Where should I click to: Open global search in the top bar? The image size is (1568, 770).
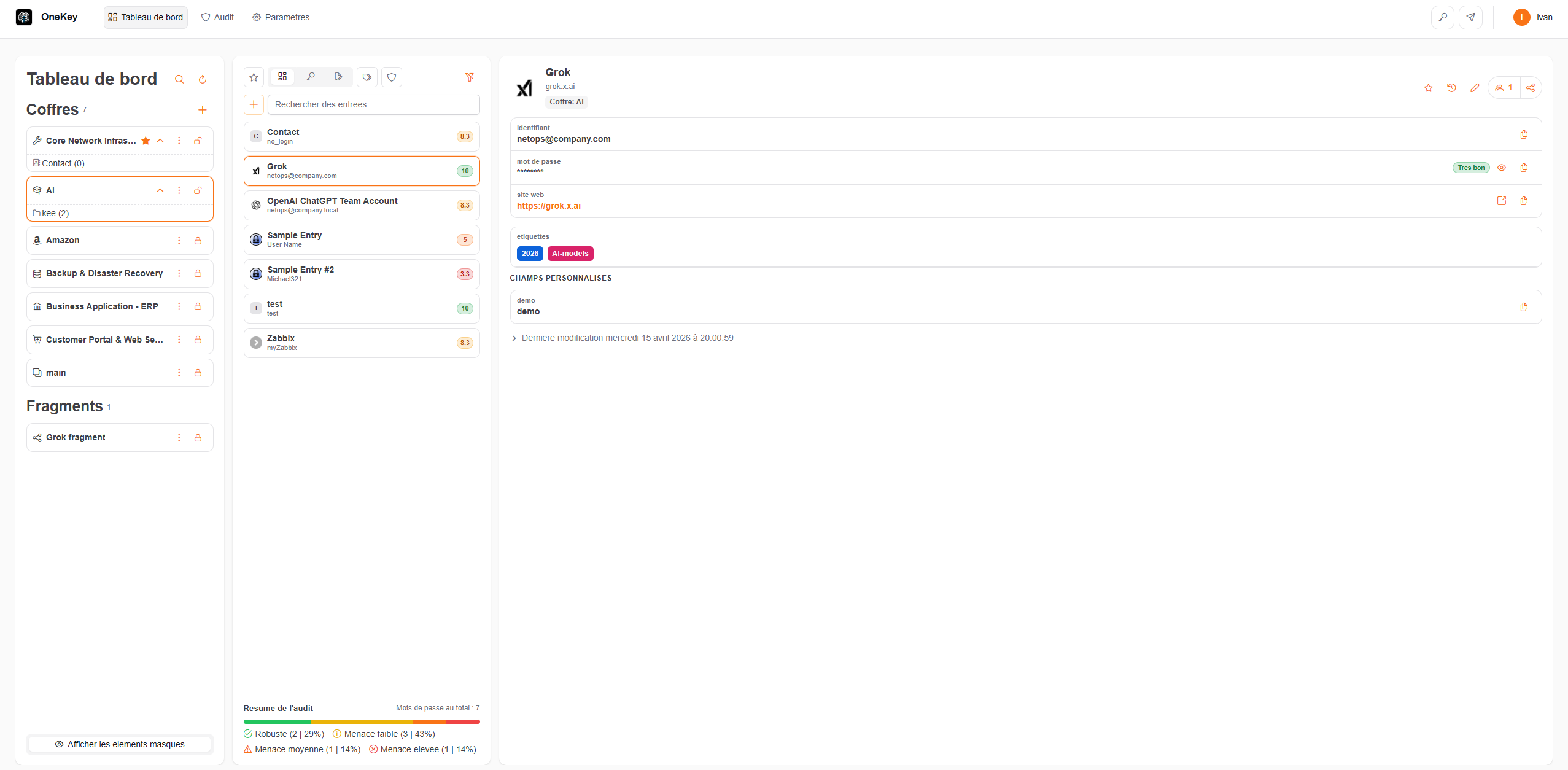tap(1443, 17)
